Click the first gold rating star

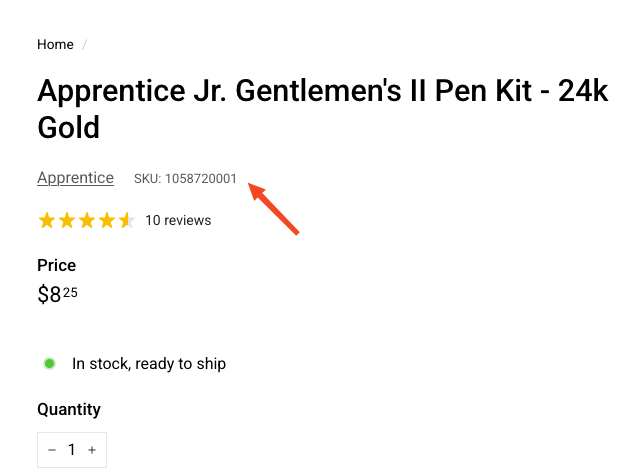point(47,220)
